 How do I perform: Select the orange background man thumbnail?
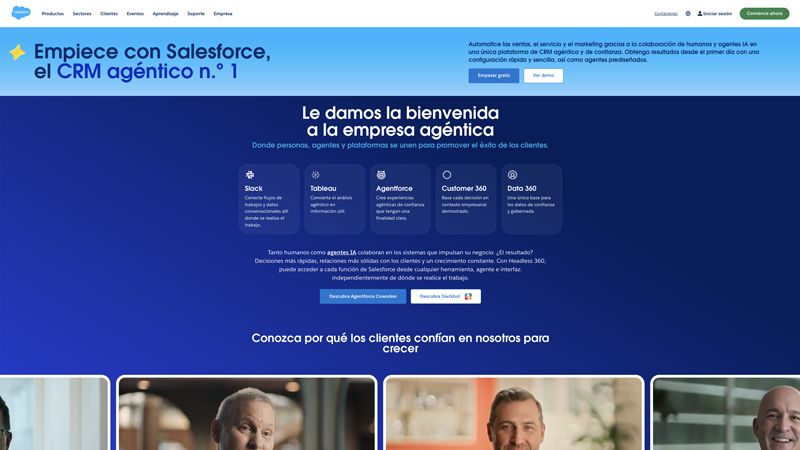tap(514, 413)
